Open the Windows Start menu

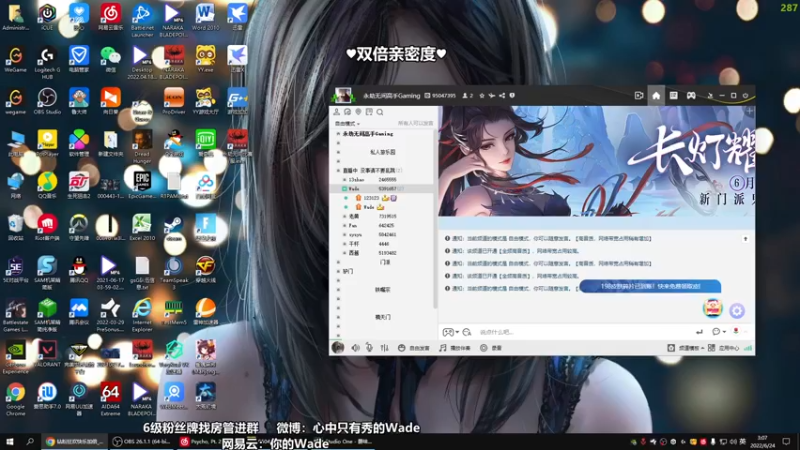[10, 441]
